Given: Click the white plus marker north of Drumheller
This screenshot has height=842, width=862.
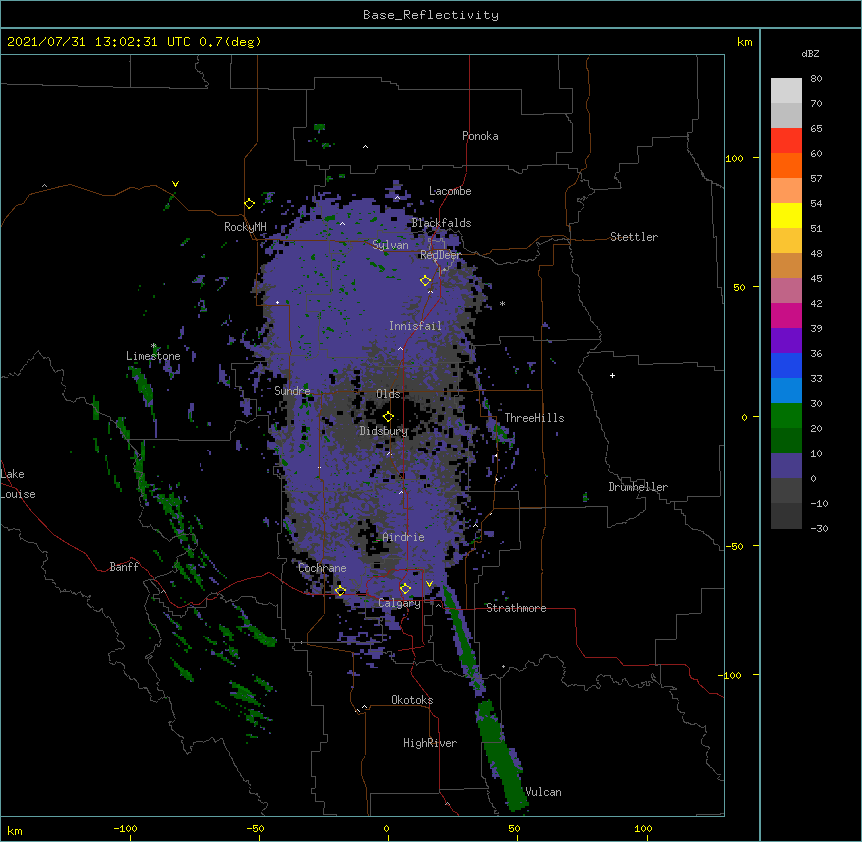Looking at the screenshot, I should [x=612, y=375].
